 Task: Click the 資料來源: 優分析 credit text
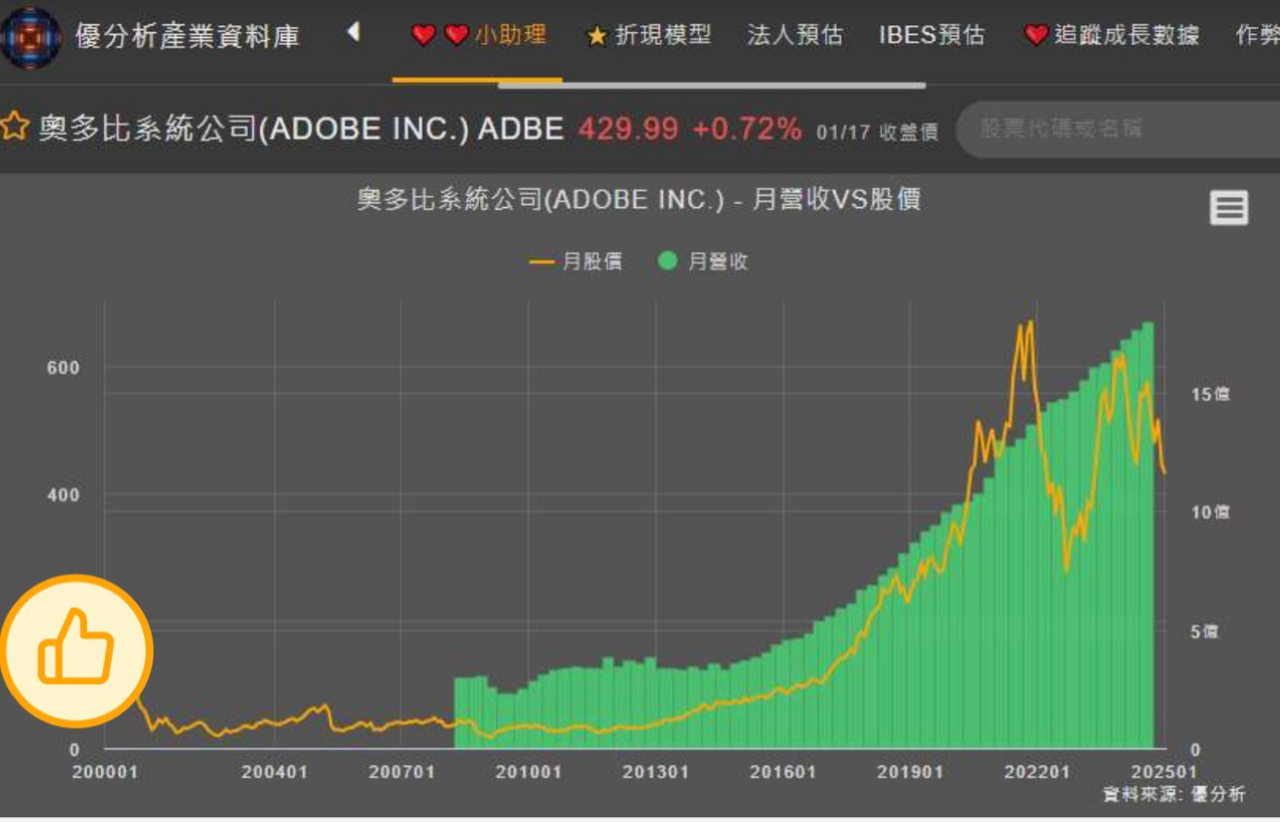[x=1175, y=794]
